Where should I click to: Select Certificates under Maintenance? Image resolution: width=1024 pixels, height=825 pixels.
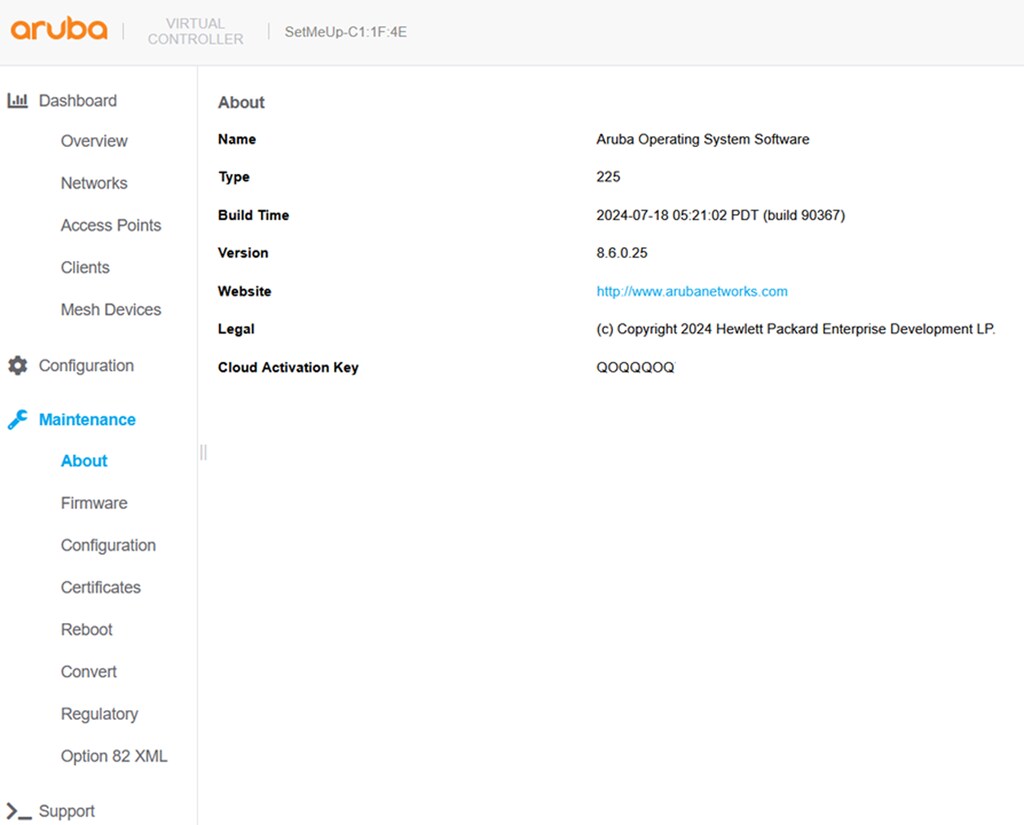tap(101, 587)
